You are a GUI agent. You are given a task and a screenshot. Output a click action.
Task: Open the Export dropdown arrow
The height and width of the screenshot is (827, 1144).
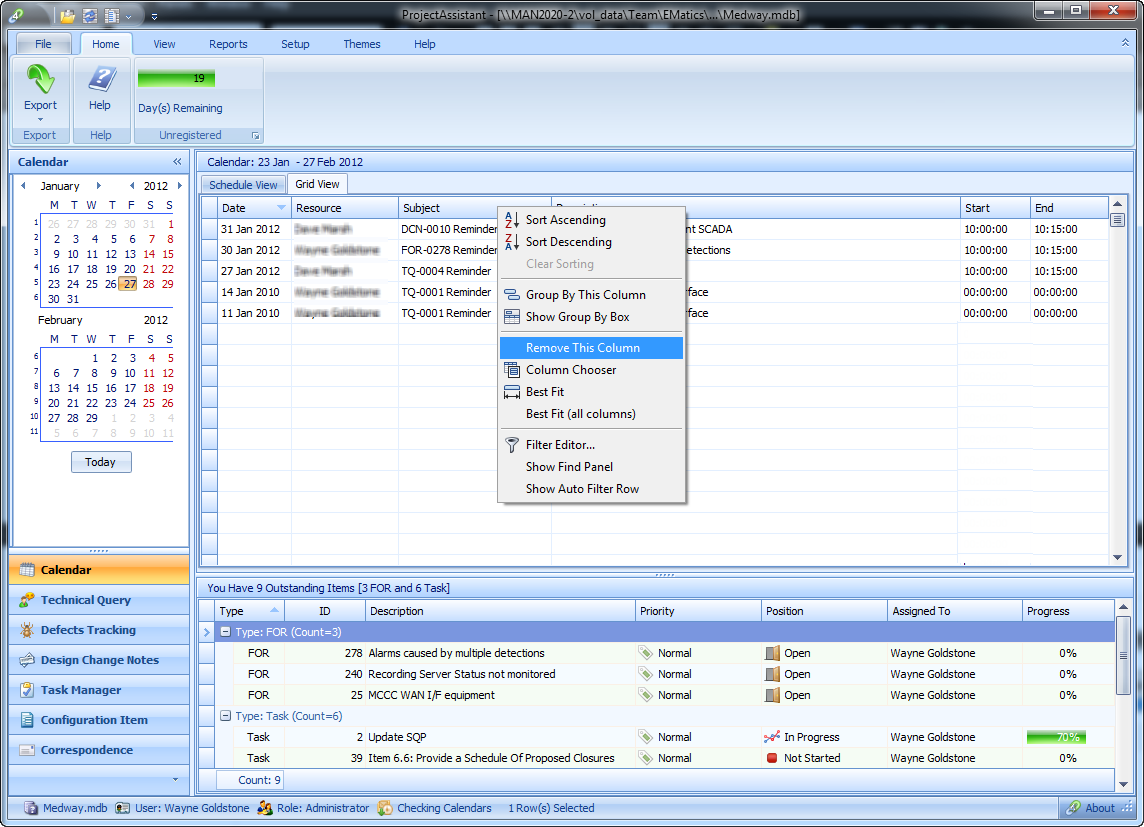coord(40,119)
